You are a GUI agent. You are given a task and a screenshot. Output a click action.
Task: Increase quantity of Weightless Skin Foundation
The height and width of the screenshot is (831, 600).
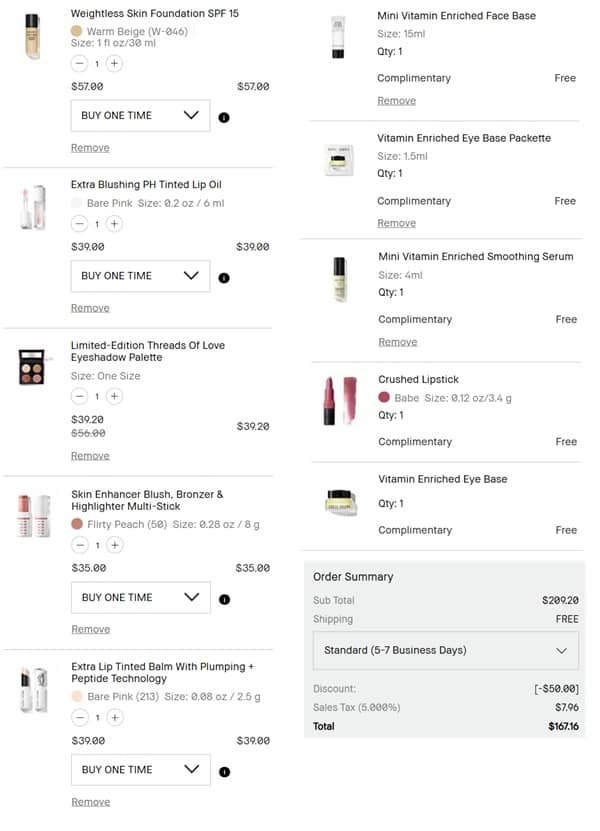pyautogui.click(x=115, y=64)
